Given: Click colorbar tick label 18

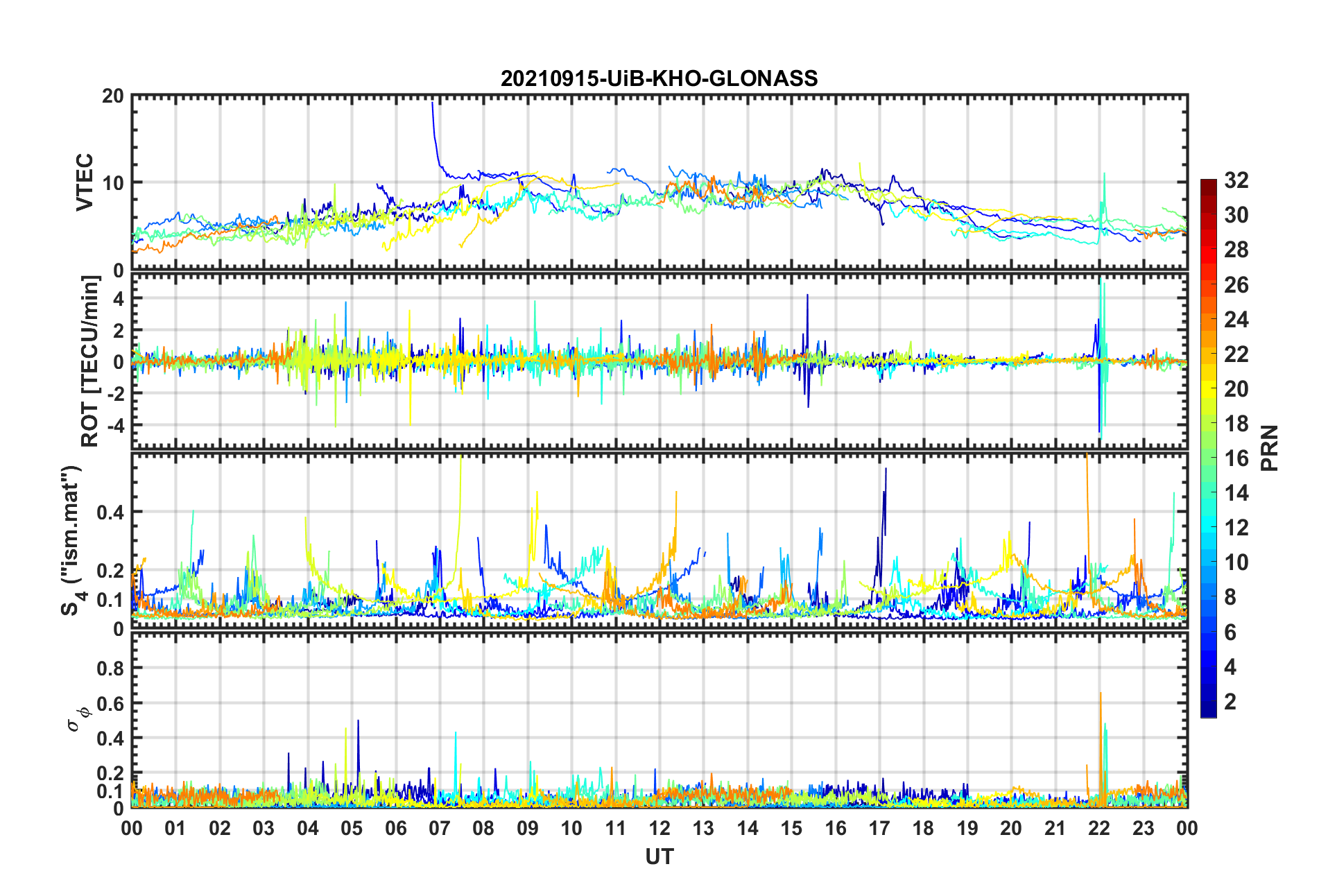Looking at the screenshot, I should pos(1236,424).
